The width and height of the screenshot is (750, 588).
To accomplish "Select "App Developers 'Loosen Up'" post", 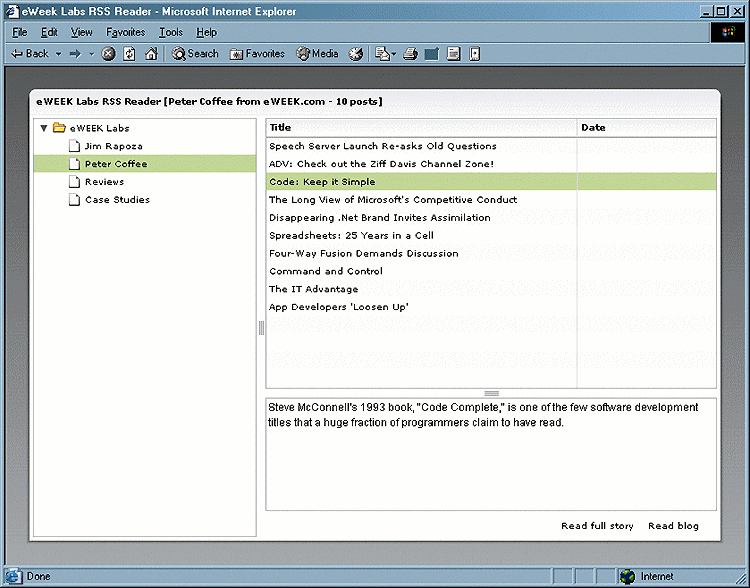I will [491, 307].
